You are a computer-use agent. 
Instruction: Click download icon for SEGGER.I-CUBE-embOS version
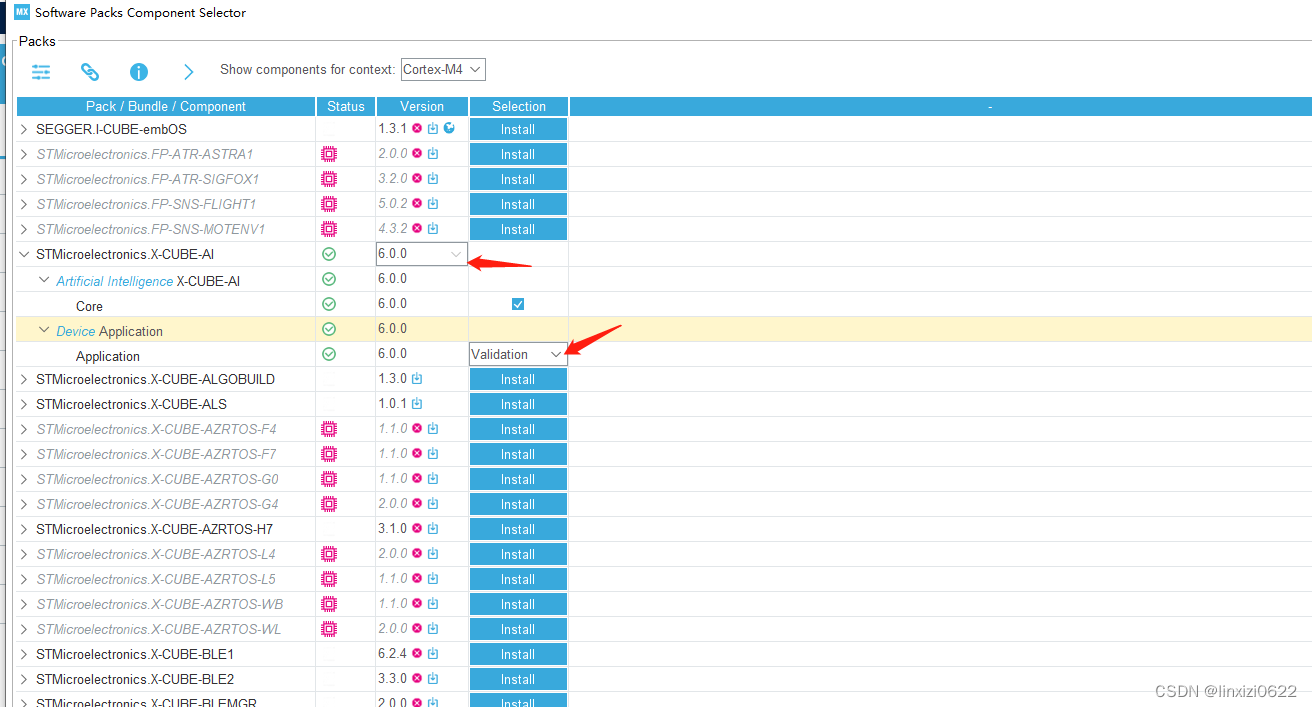point(433,129)
